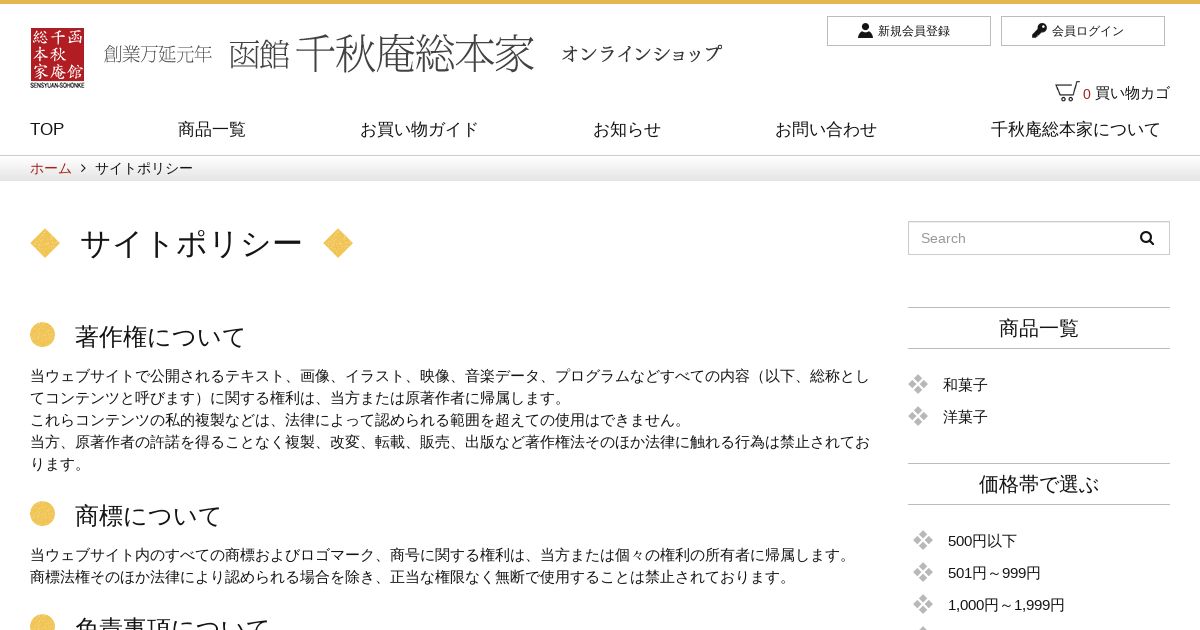The height and width of the screenshot is (630, 1200).
Task: Click the ホーム breadcrumb link
Action: coord(51,168)
